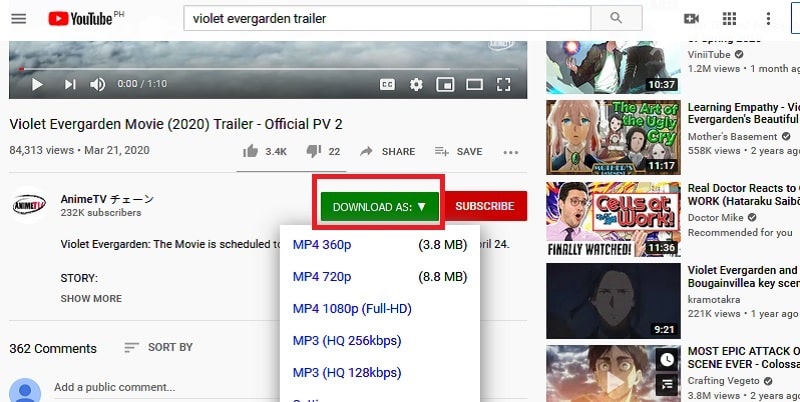The height and width of the screenshot is (402, 800).
Task: Open the player settings gear
Action: point(416,85)
